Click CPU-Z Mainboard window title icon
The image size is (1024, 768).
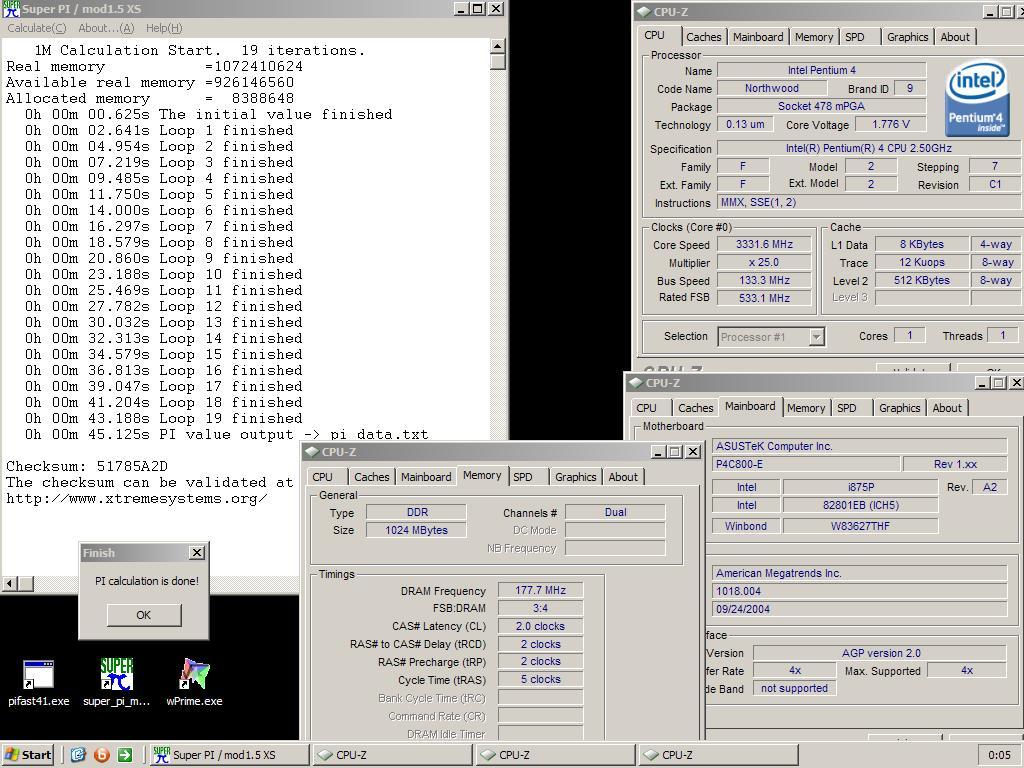pyautogui.click(x=635, y=383)
